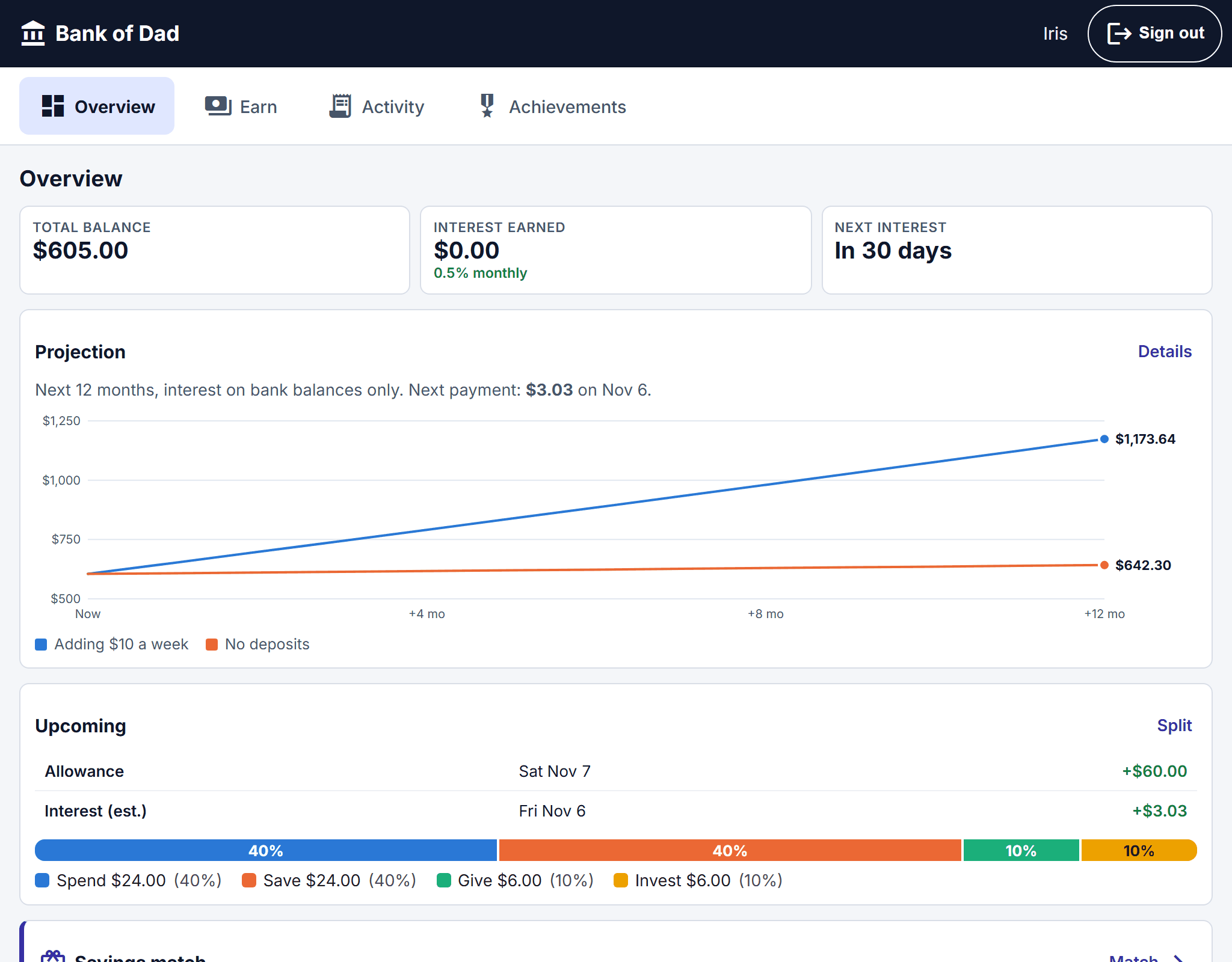The image size is (1232, 962).
Task: Click 'Give $6.00 (10%)' legend entry
Action: coord(515,881)
